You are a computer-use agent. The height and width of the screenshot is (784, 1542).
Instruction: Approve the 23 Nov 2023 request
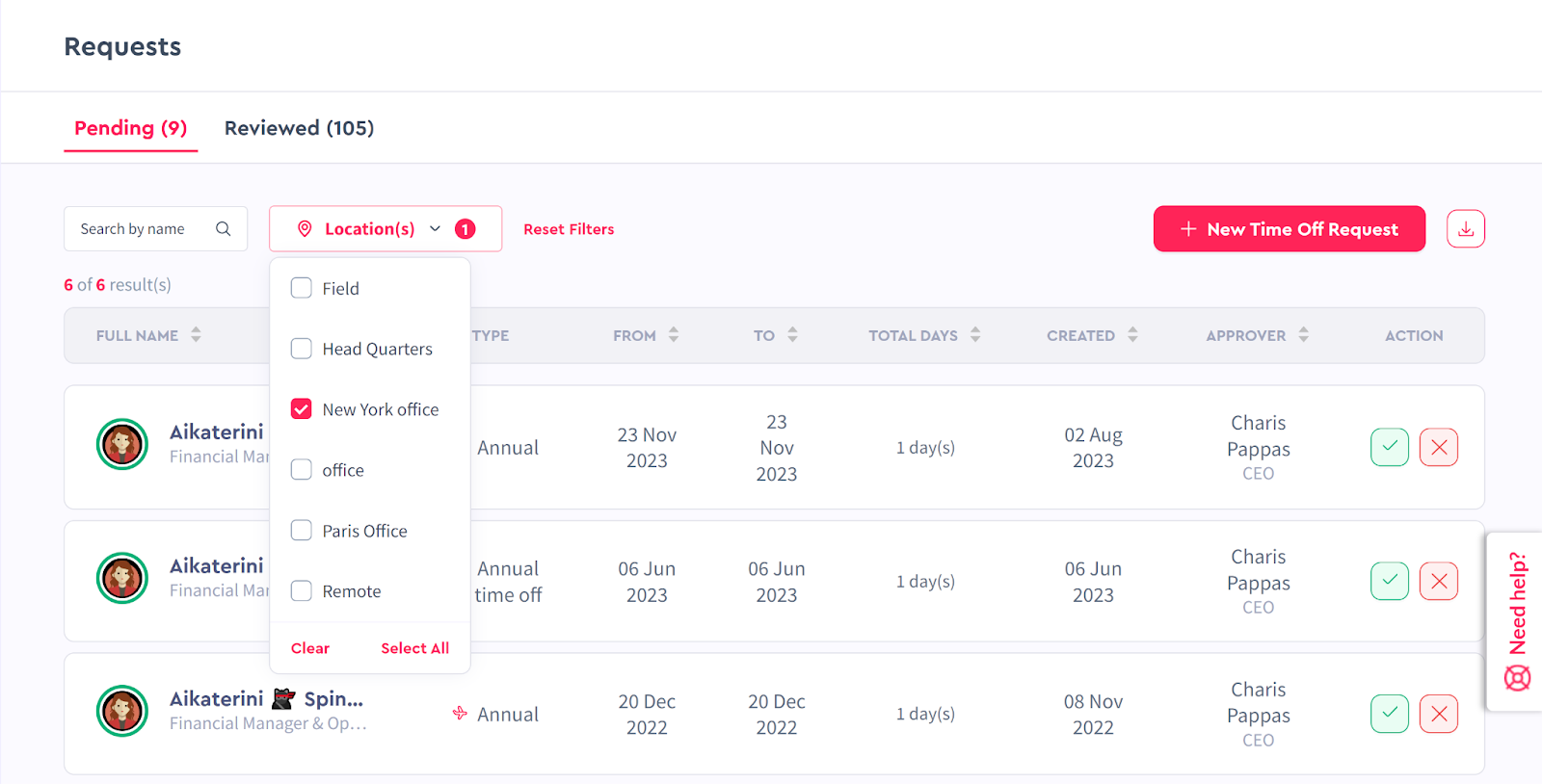tap(1390, 447)
